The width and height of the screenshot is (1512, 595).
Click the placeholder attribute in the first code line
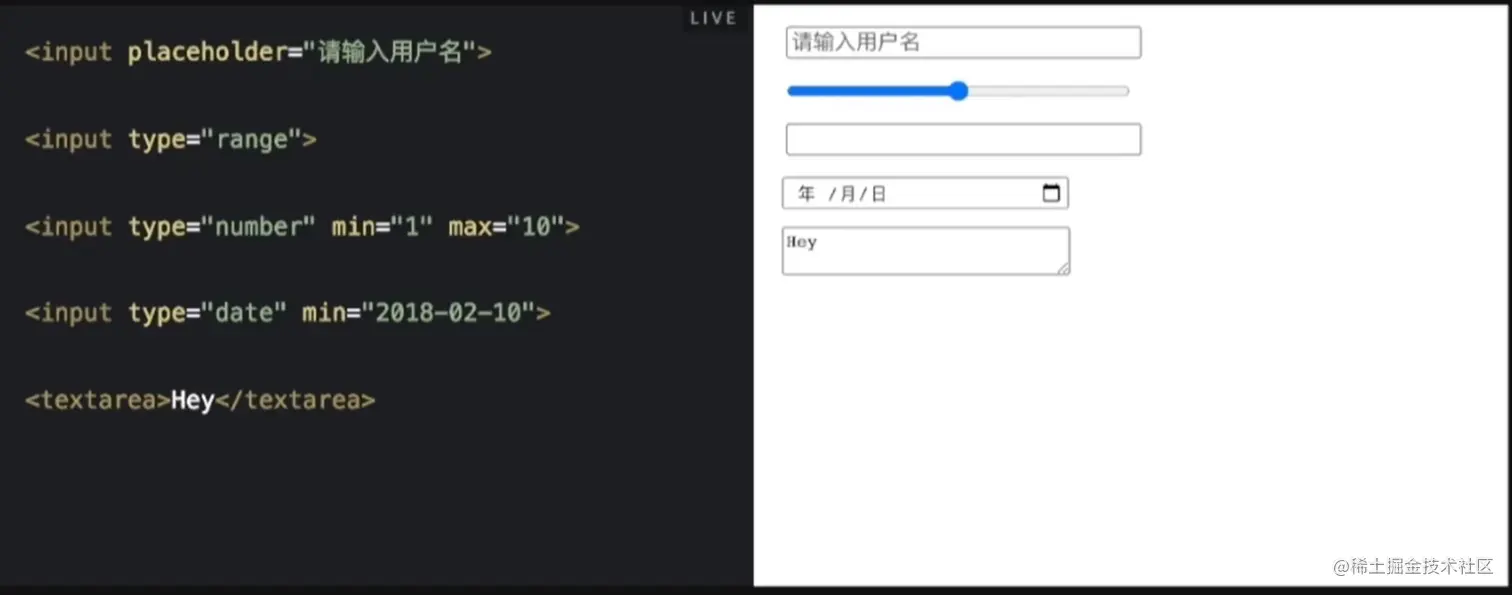pyautogui.click(x=207, y=52)
